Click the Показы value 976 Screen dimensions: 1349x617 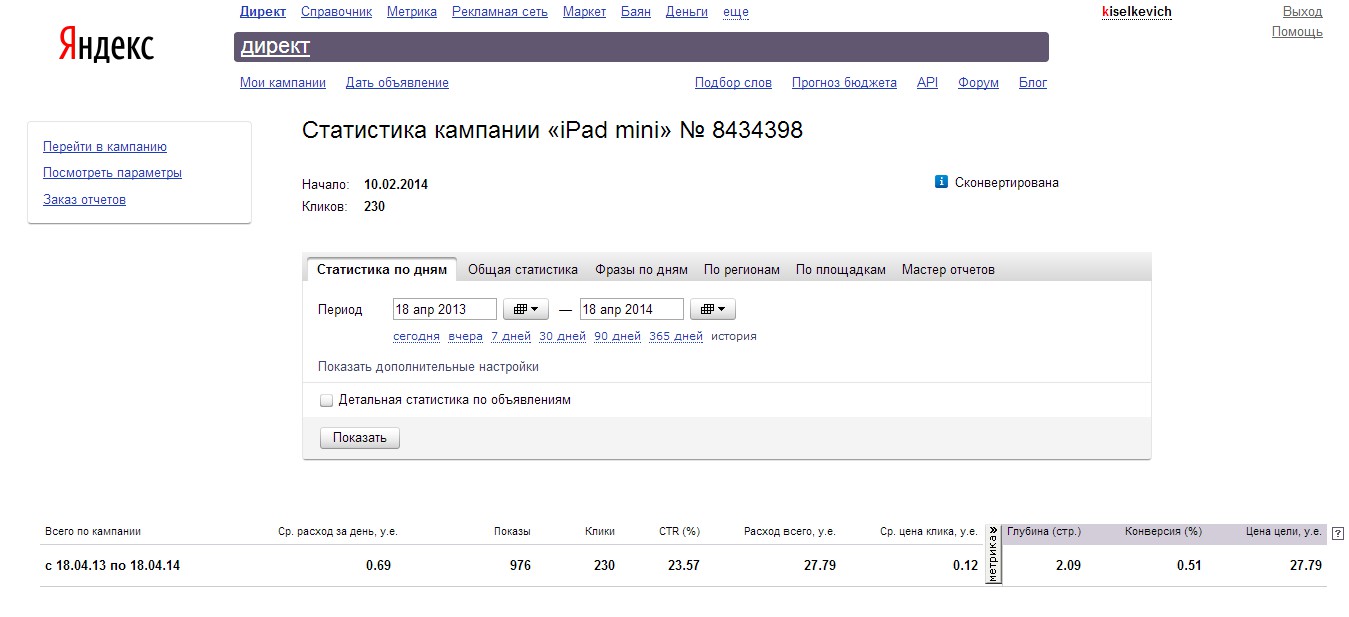[x=519, y=566]
